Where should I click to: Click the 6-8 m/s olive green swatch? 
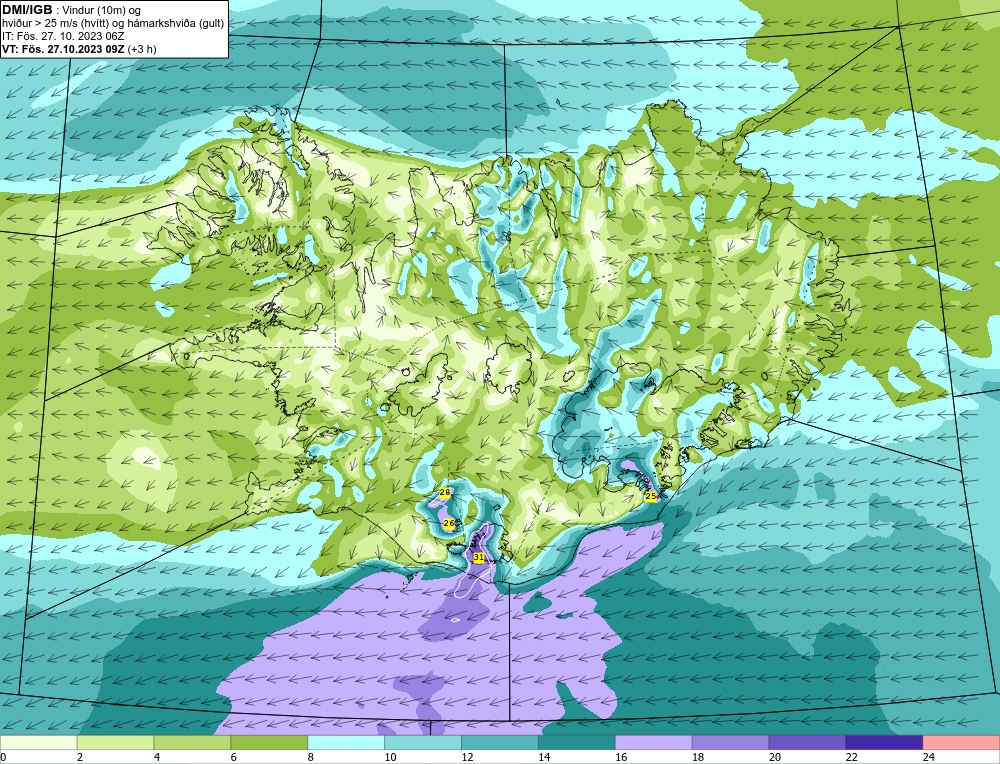click(269, 743)
